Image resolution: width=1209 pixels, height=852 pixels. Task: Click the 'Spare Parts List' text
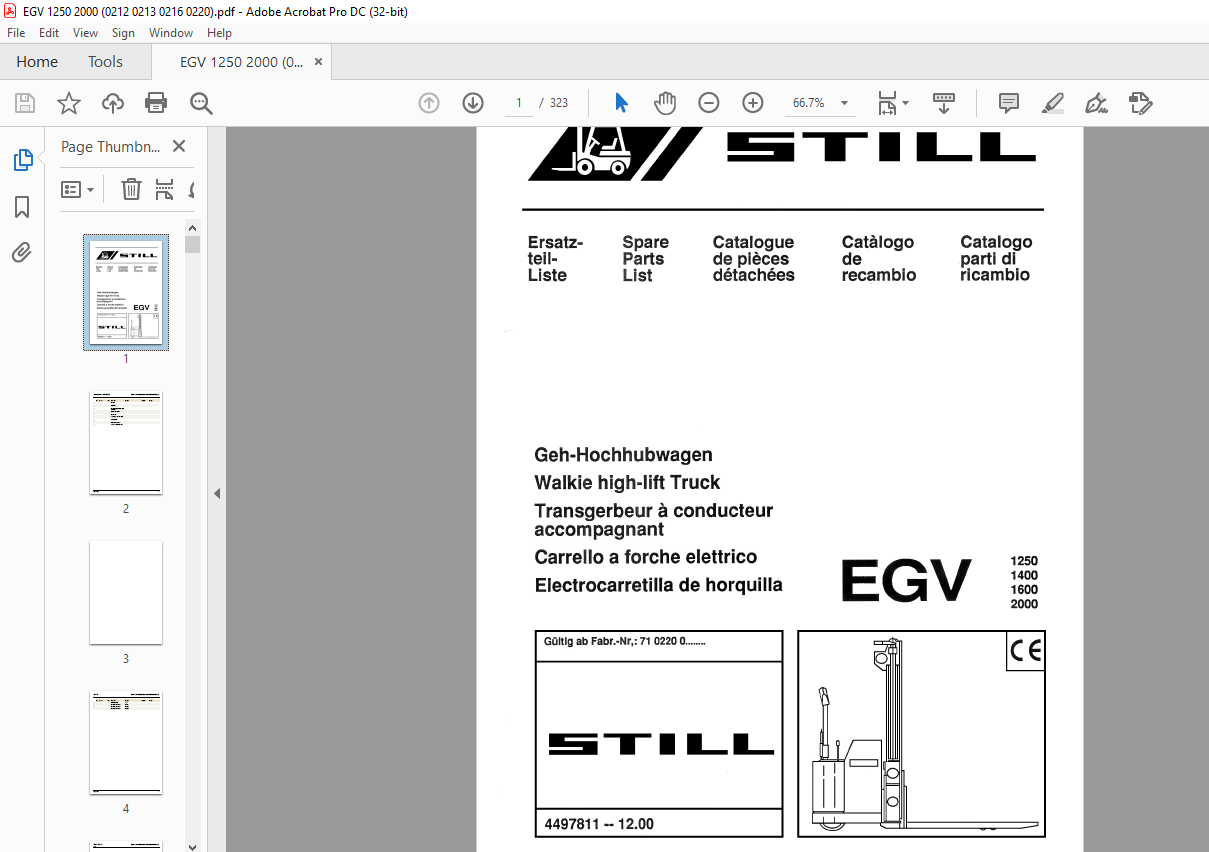click(x=645, y=259)
